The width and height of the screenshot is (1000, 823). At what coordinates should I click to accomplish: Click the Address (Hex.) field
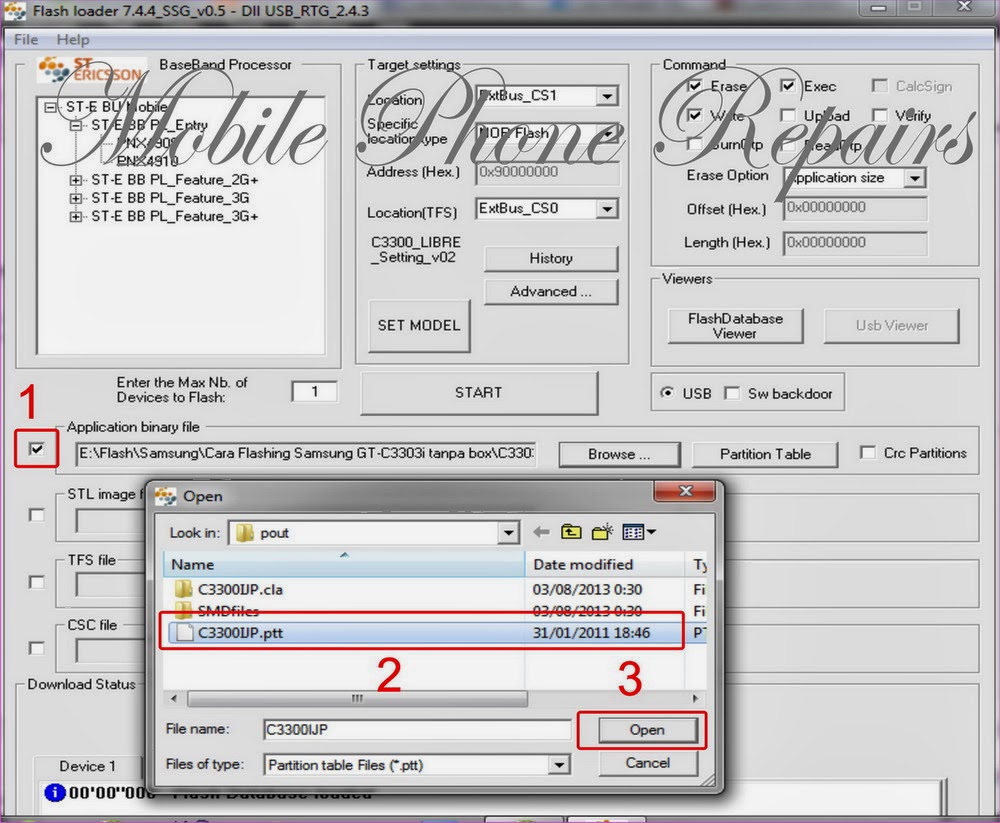coord(548,172)
